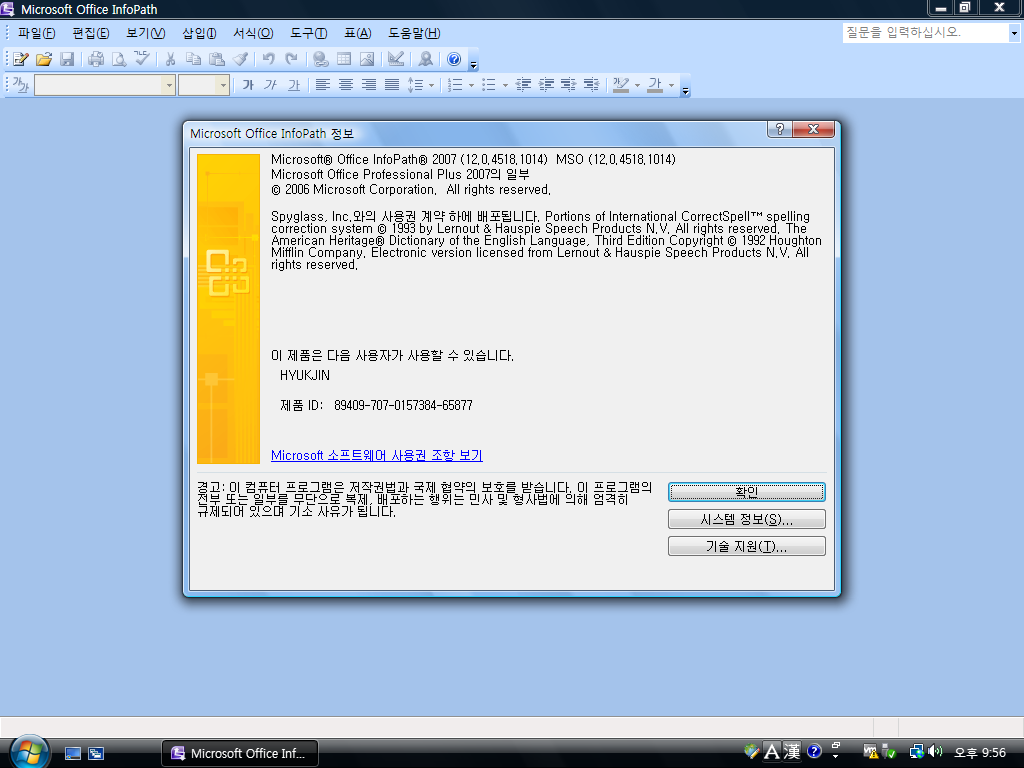The height and width of the screenshot is (768, 1024).
Task: Click the digital signature ribbon icon
Action: coord(425,59)
